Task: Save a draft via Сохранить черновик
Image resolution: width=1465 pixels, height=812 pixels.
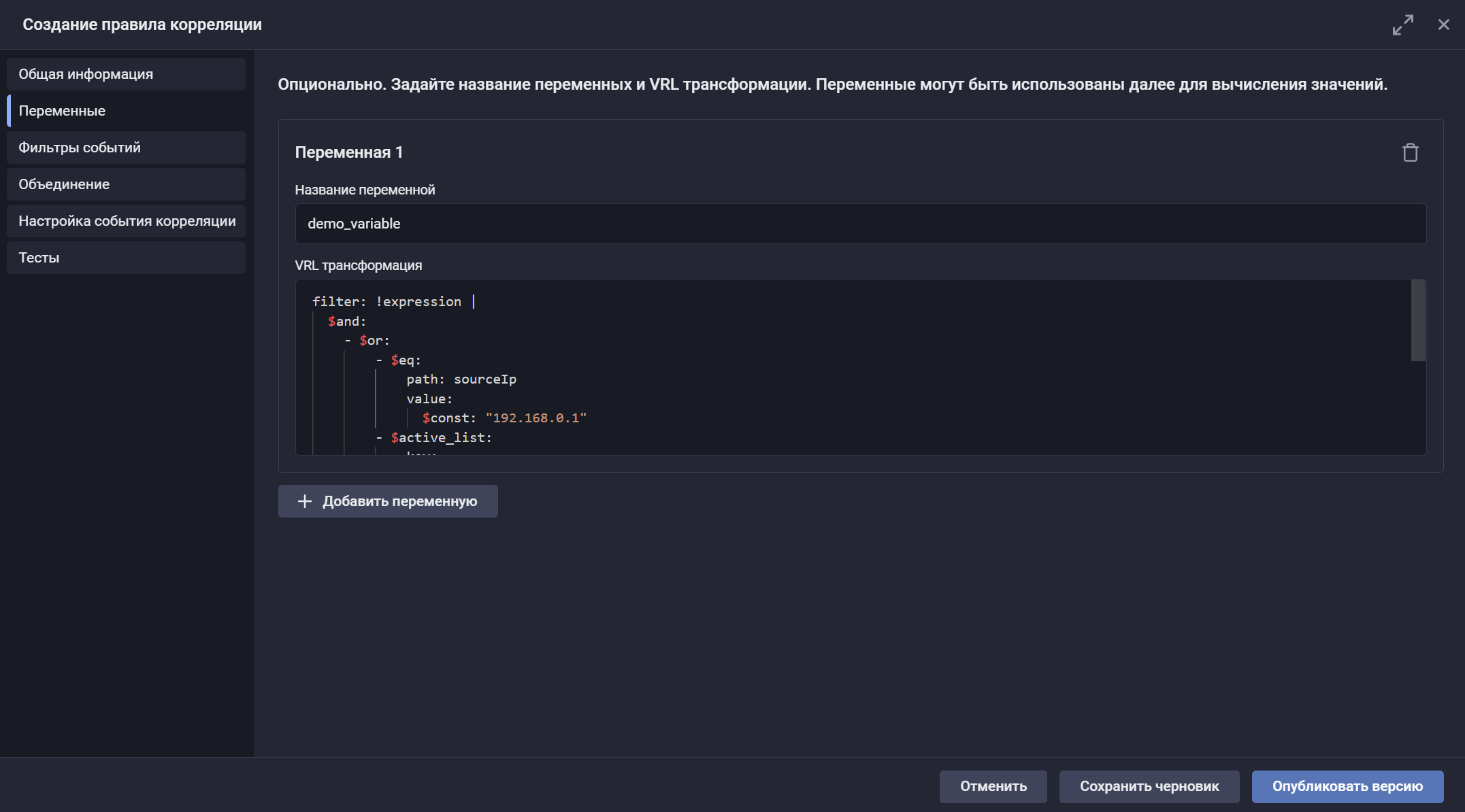Action: click(x=1149, y=786)
